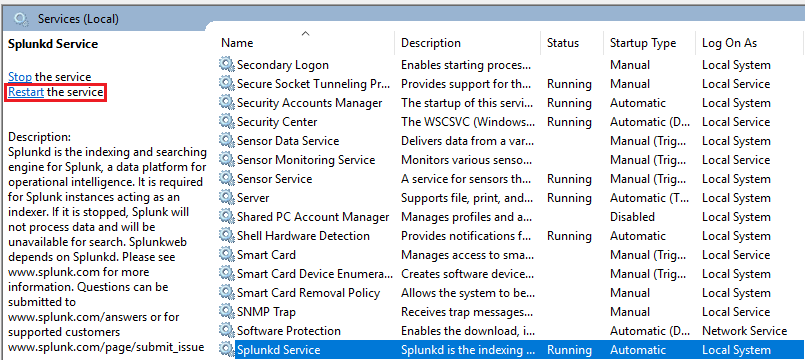
Task: Click the gear icon for Server service
Action: [226, 197]
